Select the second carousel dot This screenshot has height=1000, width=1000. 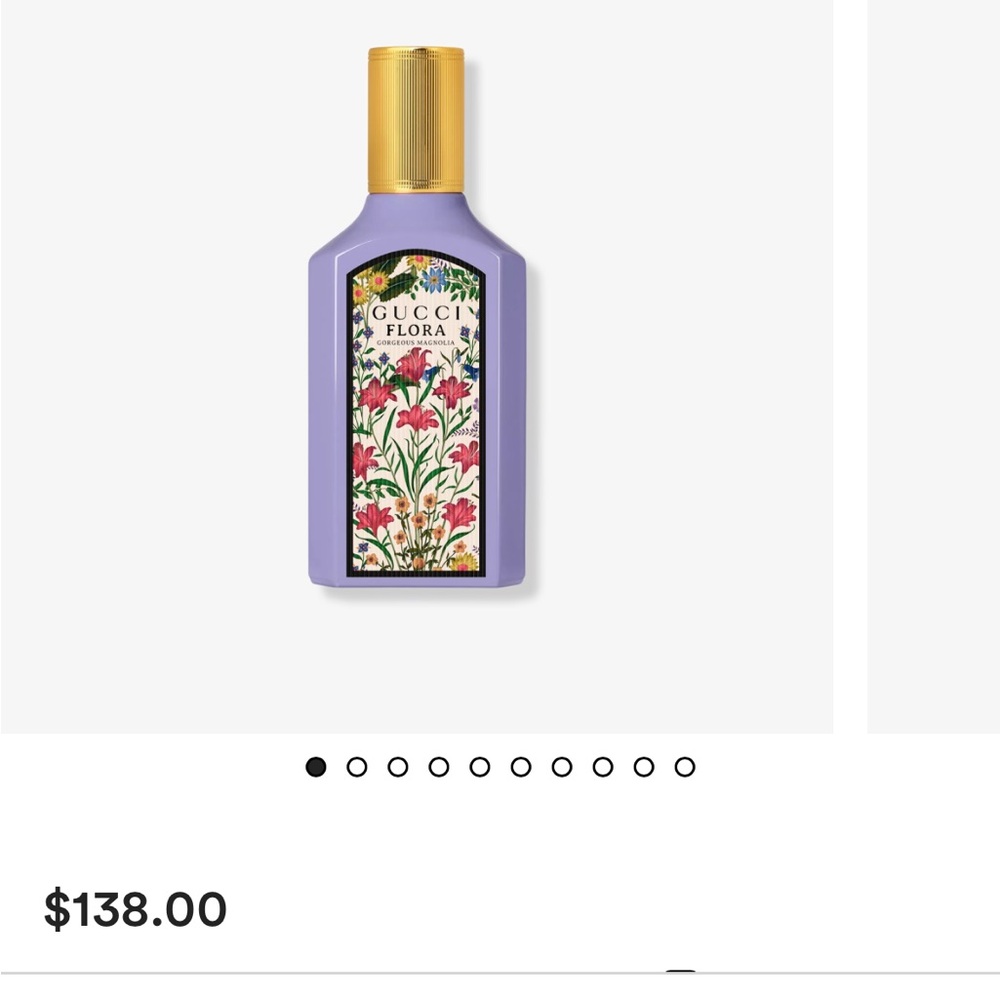coord(356,766)
